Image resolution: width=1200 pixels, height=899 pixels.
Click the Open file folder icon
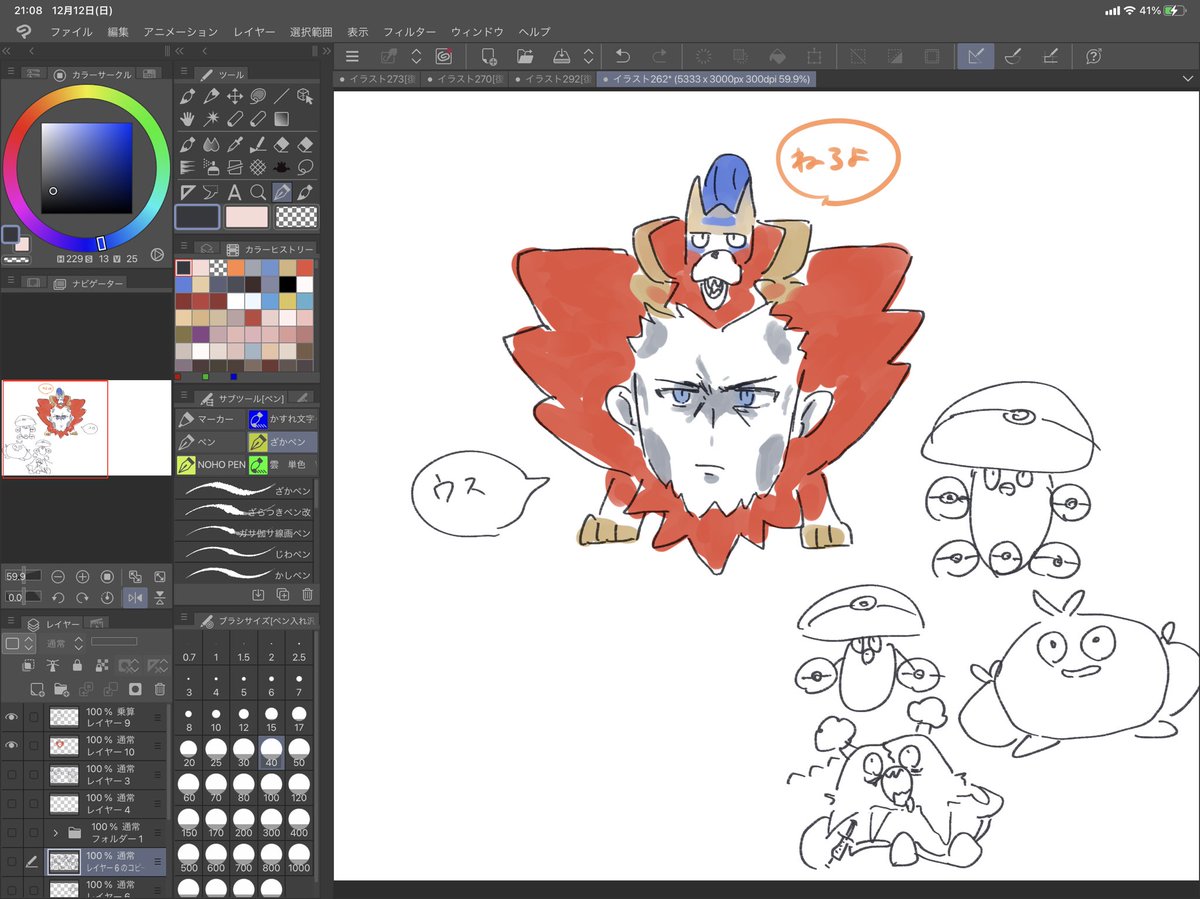coord(525,56)
